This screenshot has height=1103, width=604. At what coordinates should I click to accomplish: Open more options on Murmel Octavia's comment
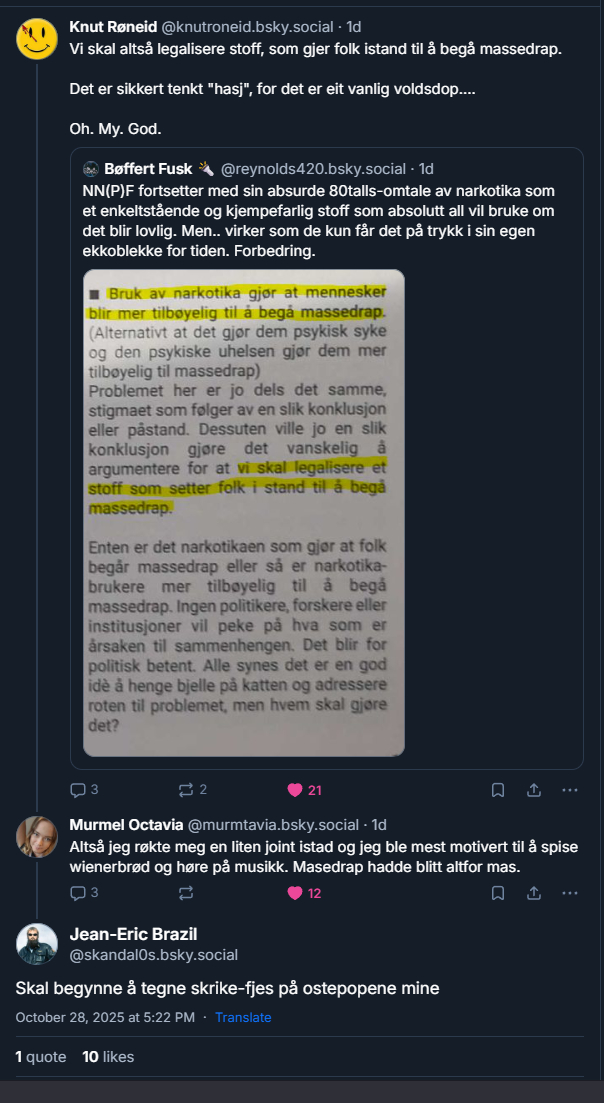click(570, 893)
